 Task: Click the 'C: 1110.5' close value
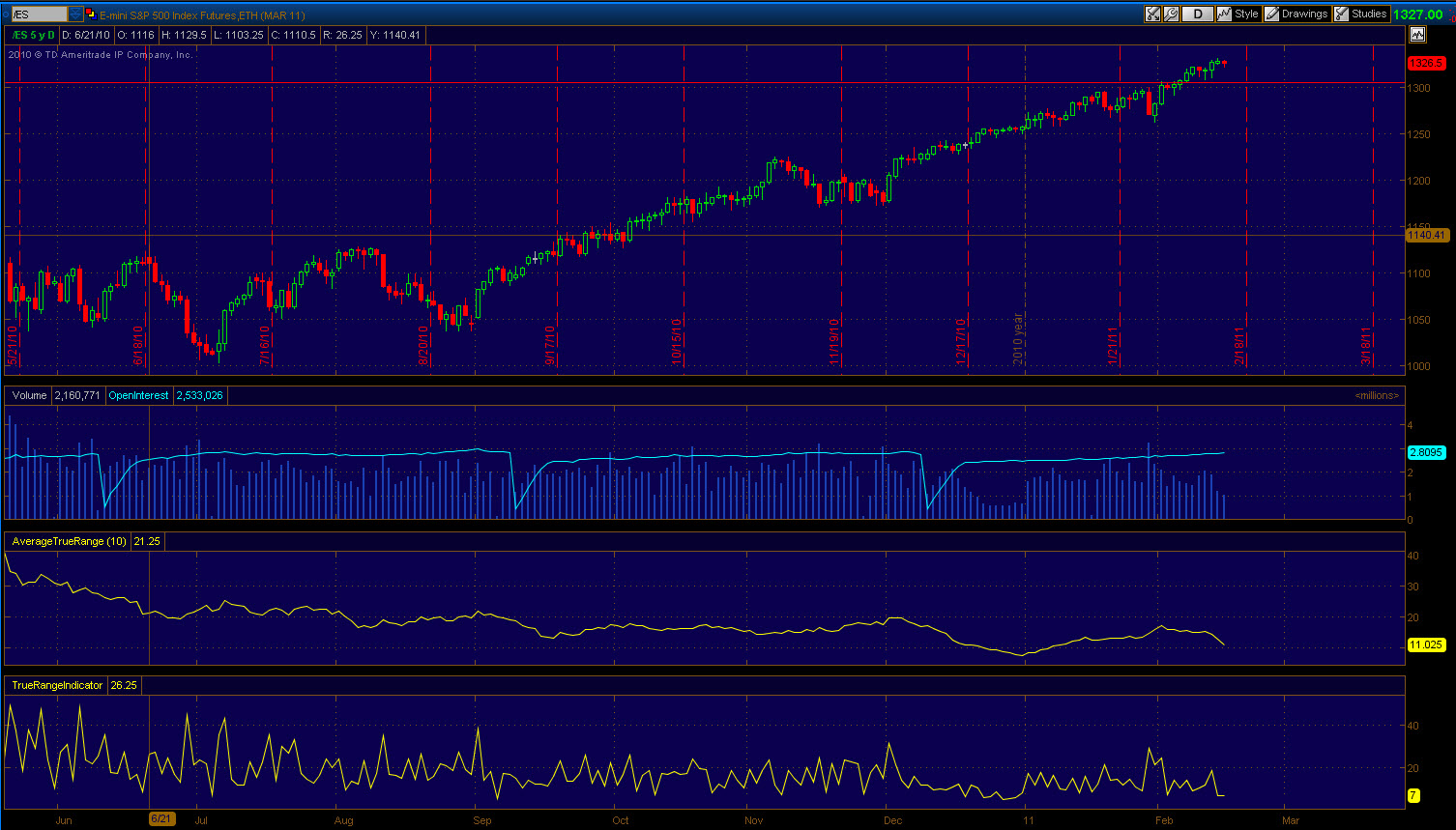[293, 35]
